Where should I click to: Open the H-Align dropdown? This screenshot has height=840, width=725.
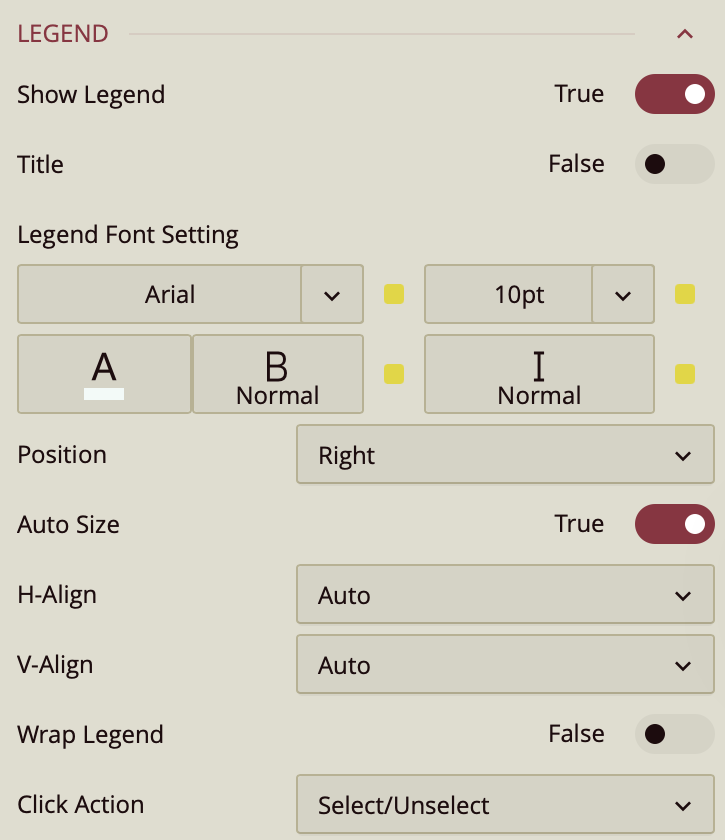505,595
